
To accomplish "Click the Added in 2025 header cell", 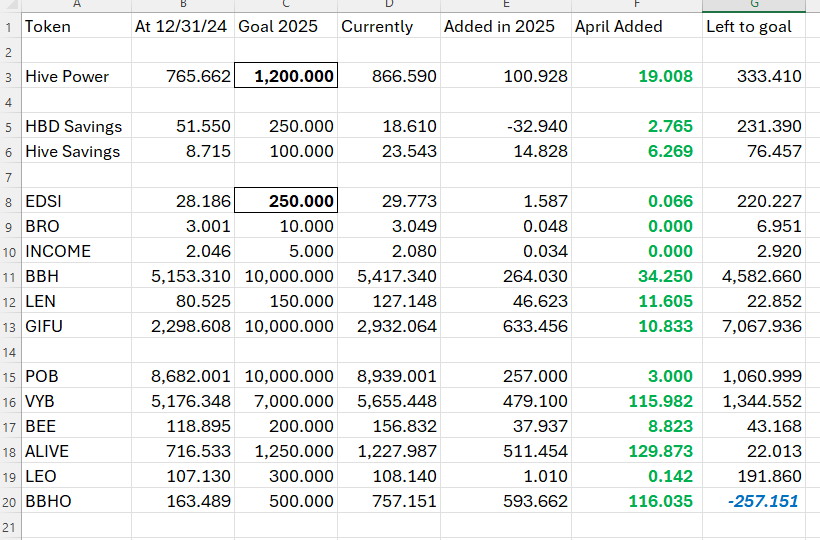I will click(x=506, y=26).
